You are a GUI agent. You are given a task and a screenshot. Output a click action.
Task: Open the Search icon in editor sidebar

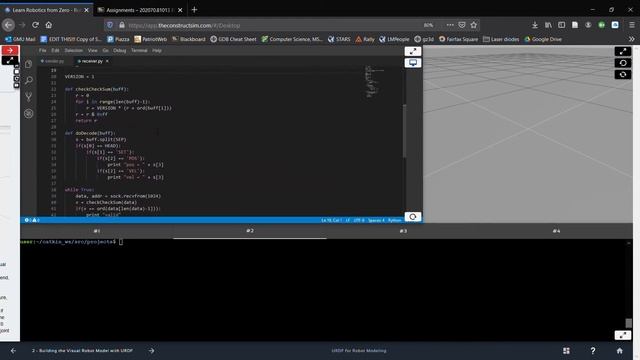click(29, 80)
